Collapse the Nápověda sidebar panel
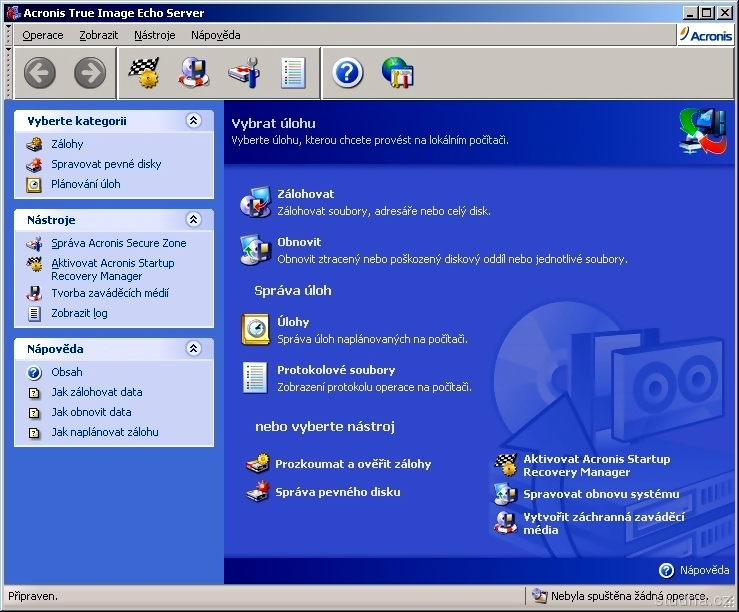 point(194,349)
